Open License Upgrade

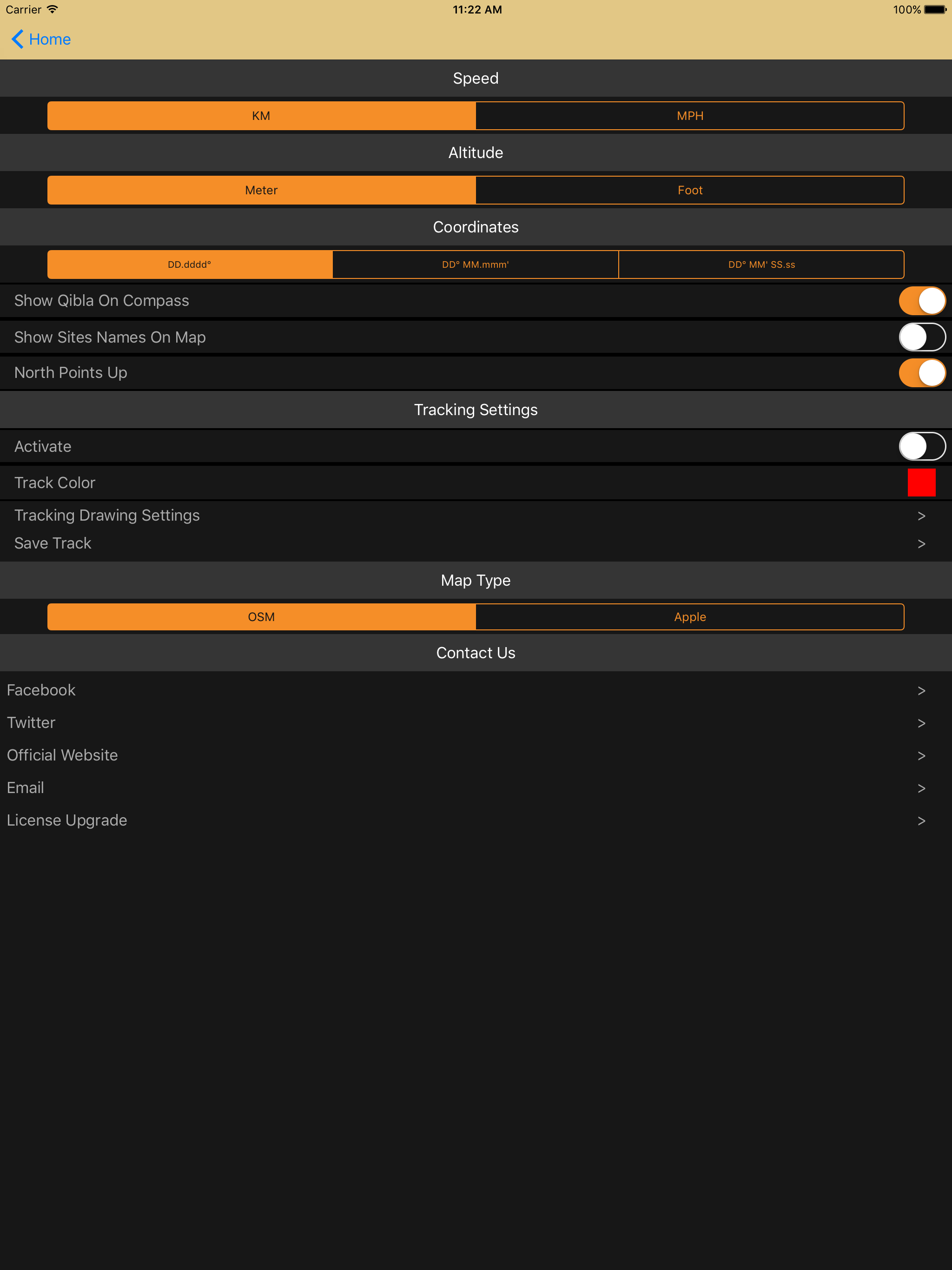pyautogui.click(x=476, y=820)
